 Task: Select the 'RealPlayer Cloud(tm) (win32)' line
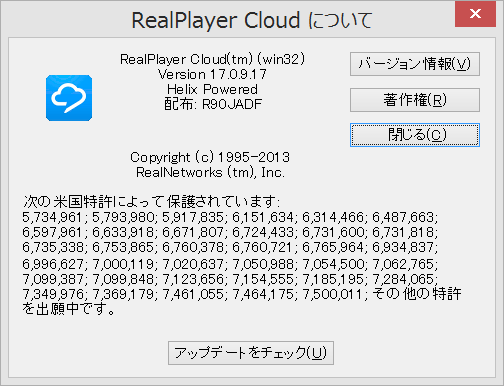point(212,59)
